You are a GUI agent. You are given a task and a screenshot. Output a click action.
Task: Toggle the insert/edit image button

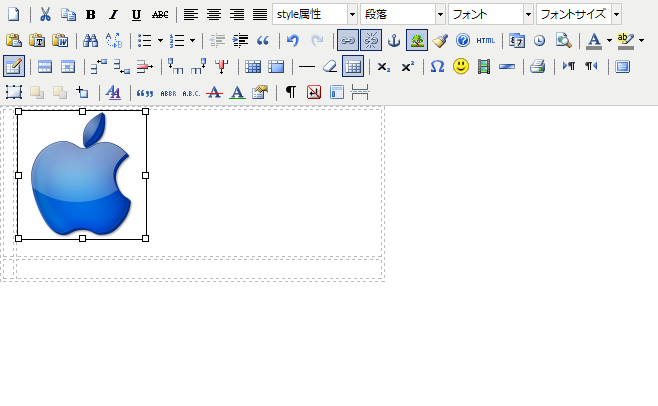click(417, 41)
